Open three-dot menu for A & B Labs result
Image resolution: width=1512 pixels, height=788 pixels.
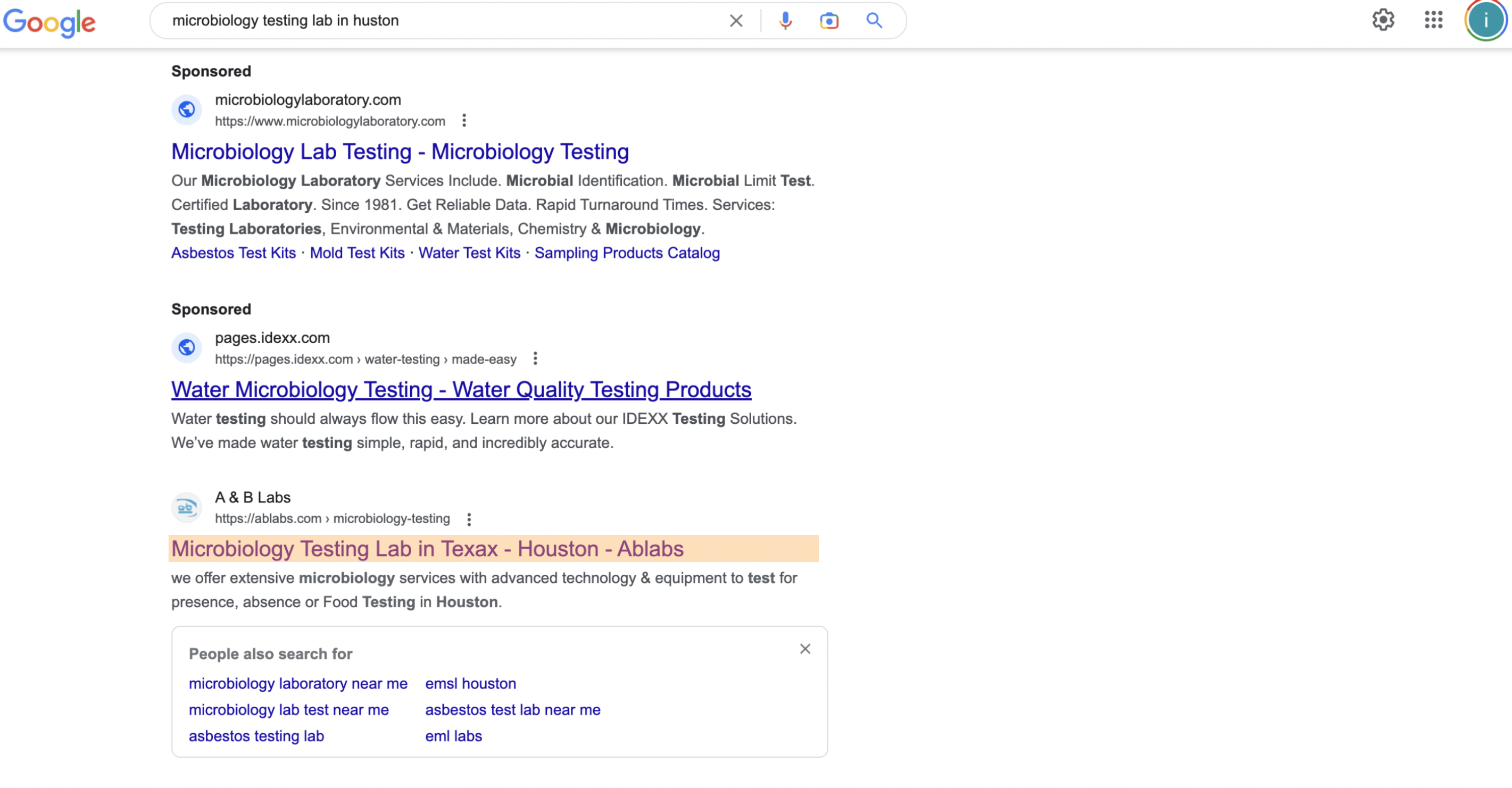tap(468, 519)
